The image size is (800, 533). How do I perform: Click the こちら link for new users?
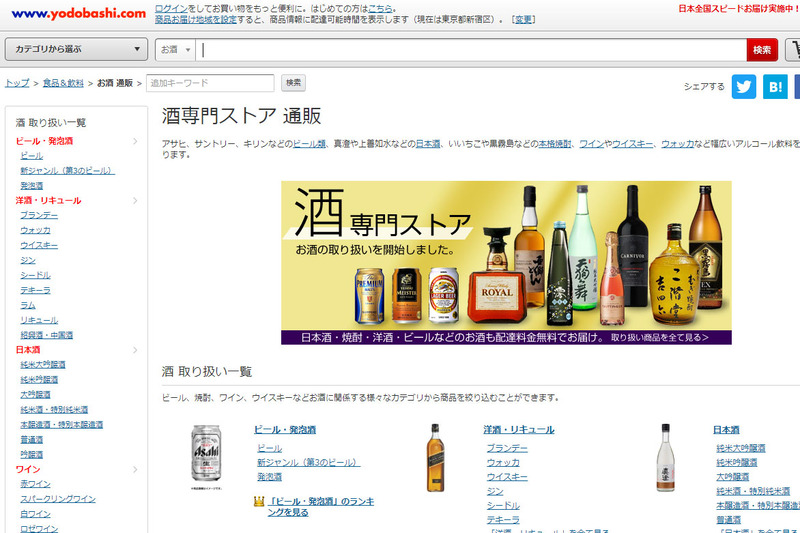(380, 9)
